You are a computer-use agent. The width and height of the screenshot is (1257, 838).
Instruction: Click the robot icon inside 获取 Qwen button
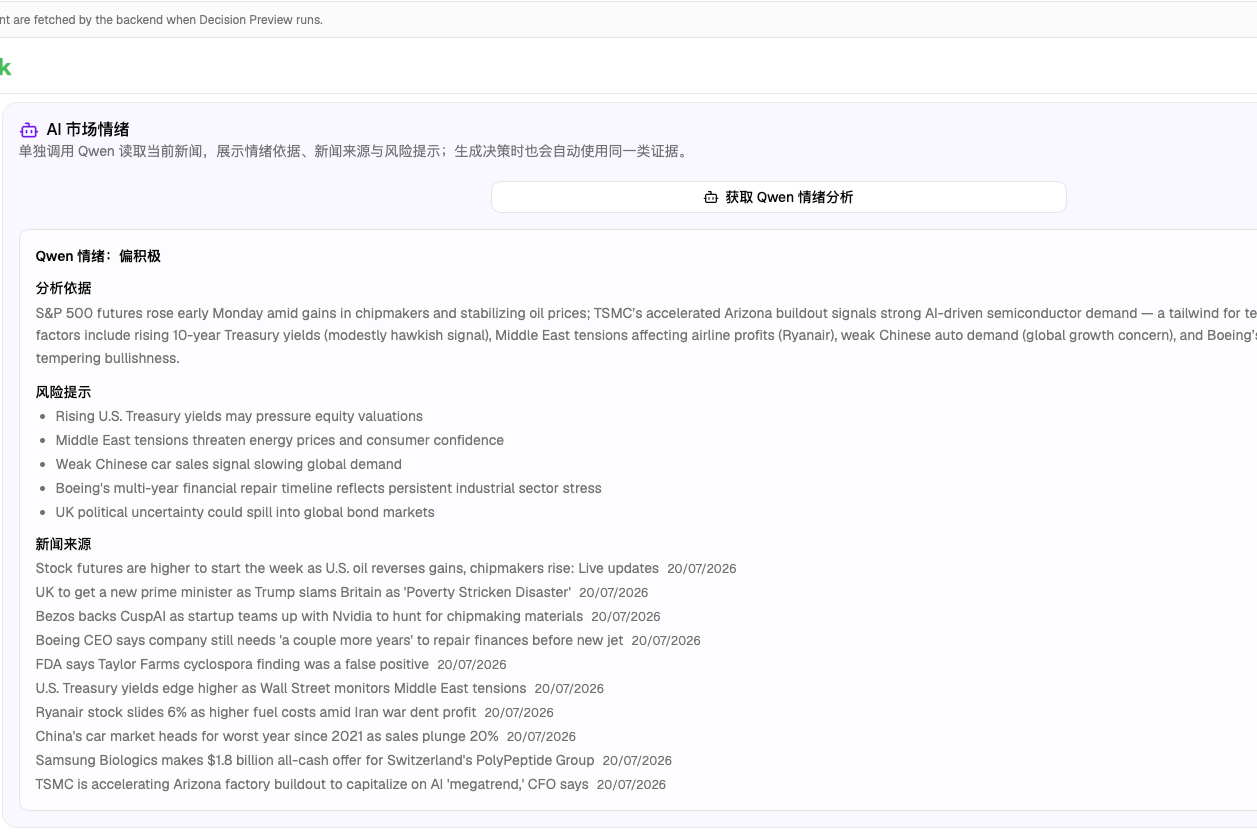(711, 197)
